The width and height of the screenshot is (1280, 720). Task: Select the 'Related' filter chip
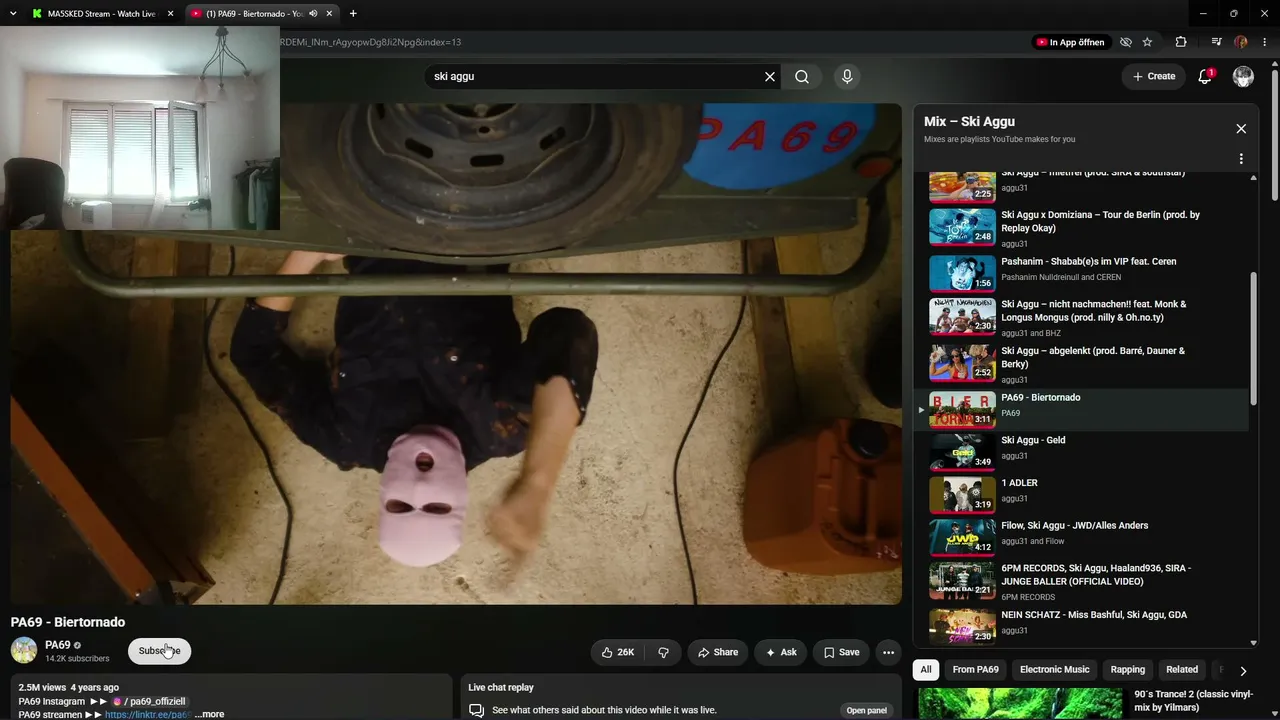click(x=1181, y=670)
